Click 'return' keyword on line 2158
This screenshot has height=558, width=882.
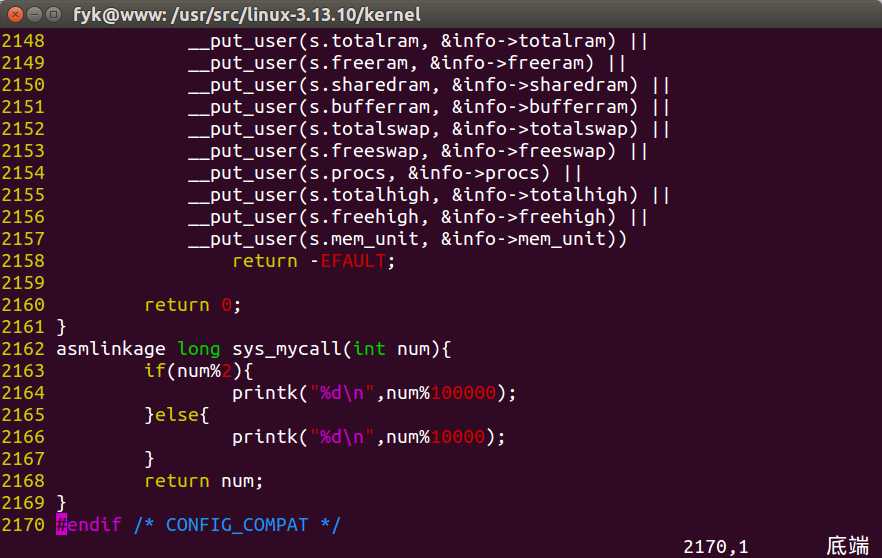click(265, 261)
